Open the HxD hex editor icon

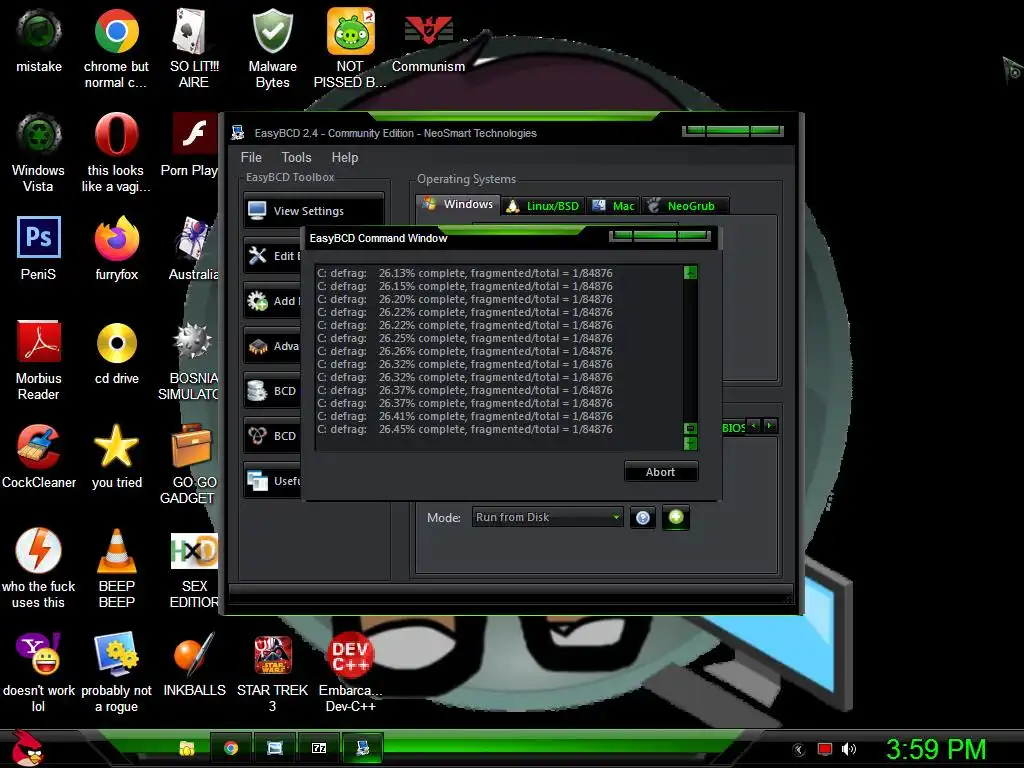pos(194,568)
